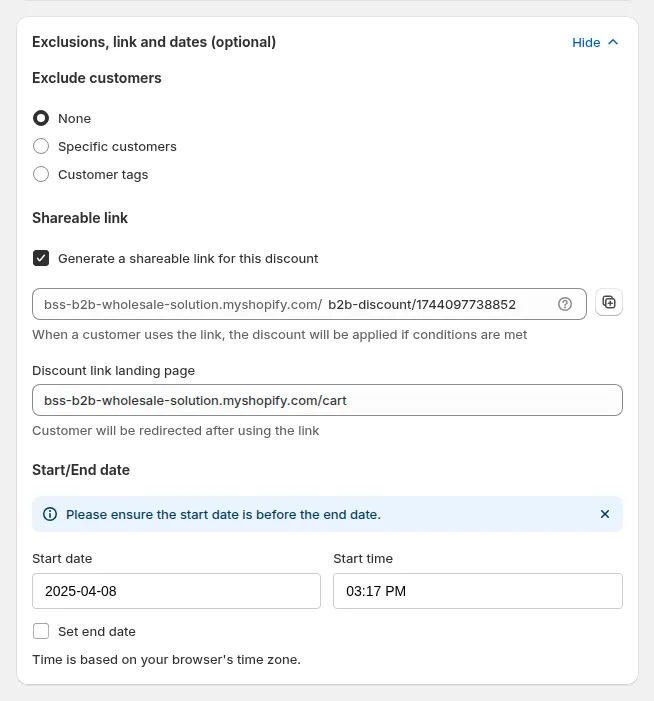
Task: Select the Customer tags radio button
Action: 41,174
